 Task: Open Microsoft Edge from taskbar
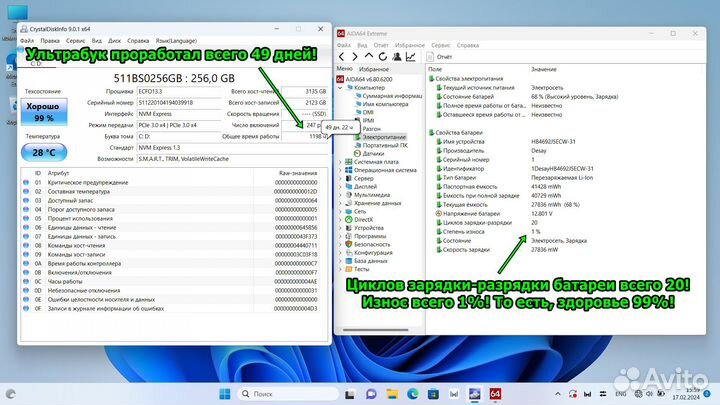(x=412, y=394)
